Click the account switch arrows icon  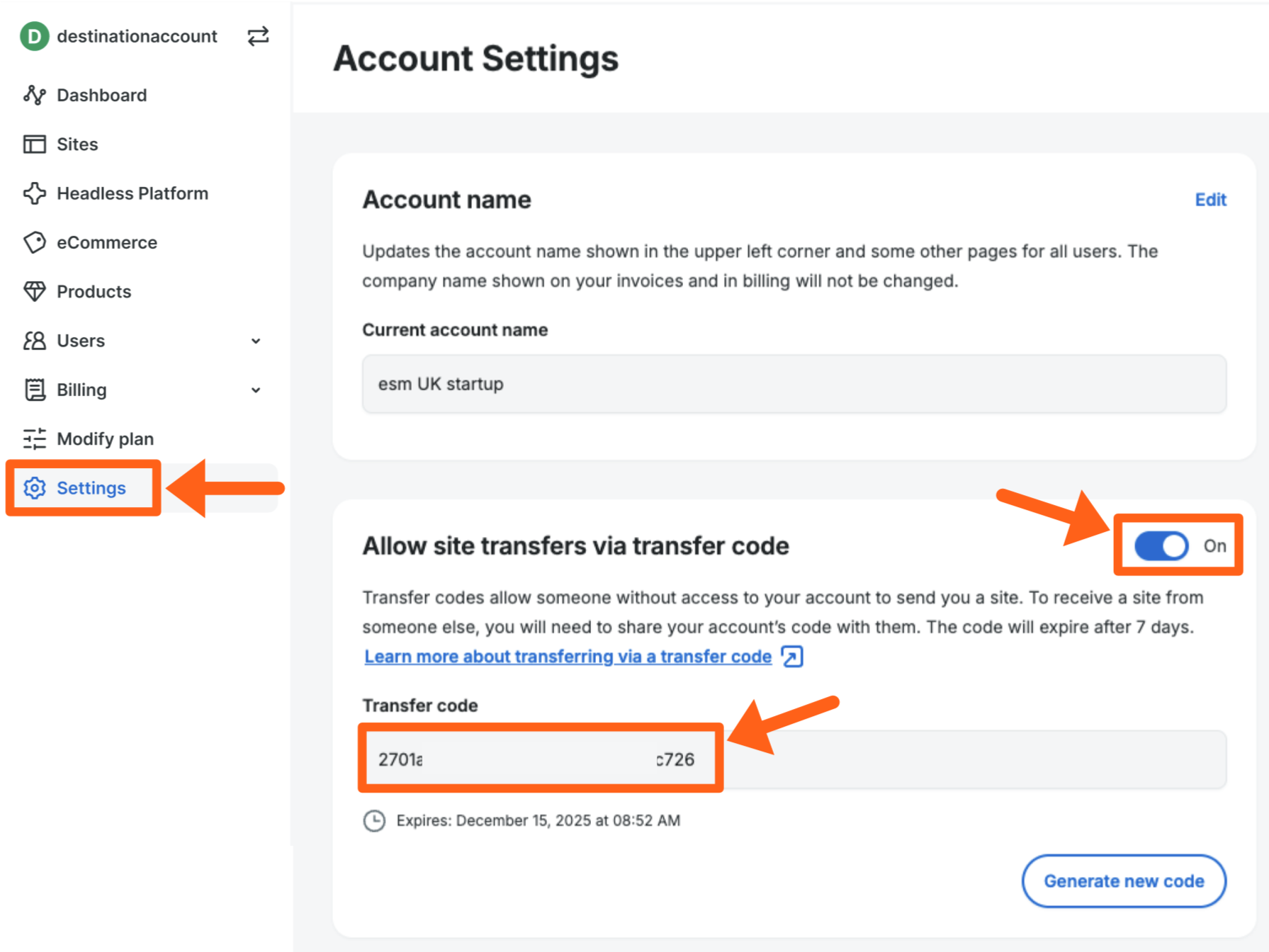[x=258, y=36]
